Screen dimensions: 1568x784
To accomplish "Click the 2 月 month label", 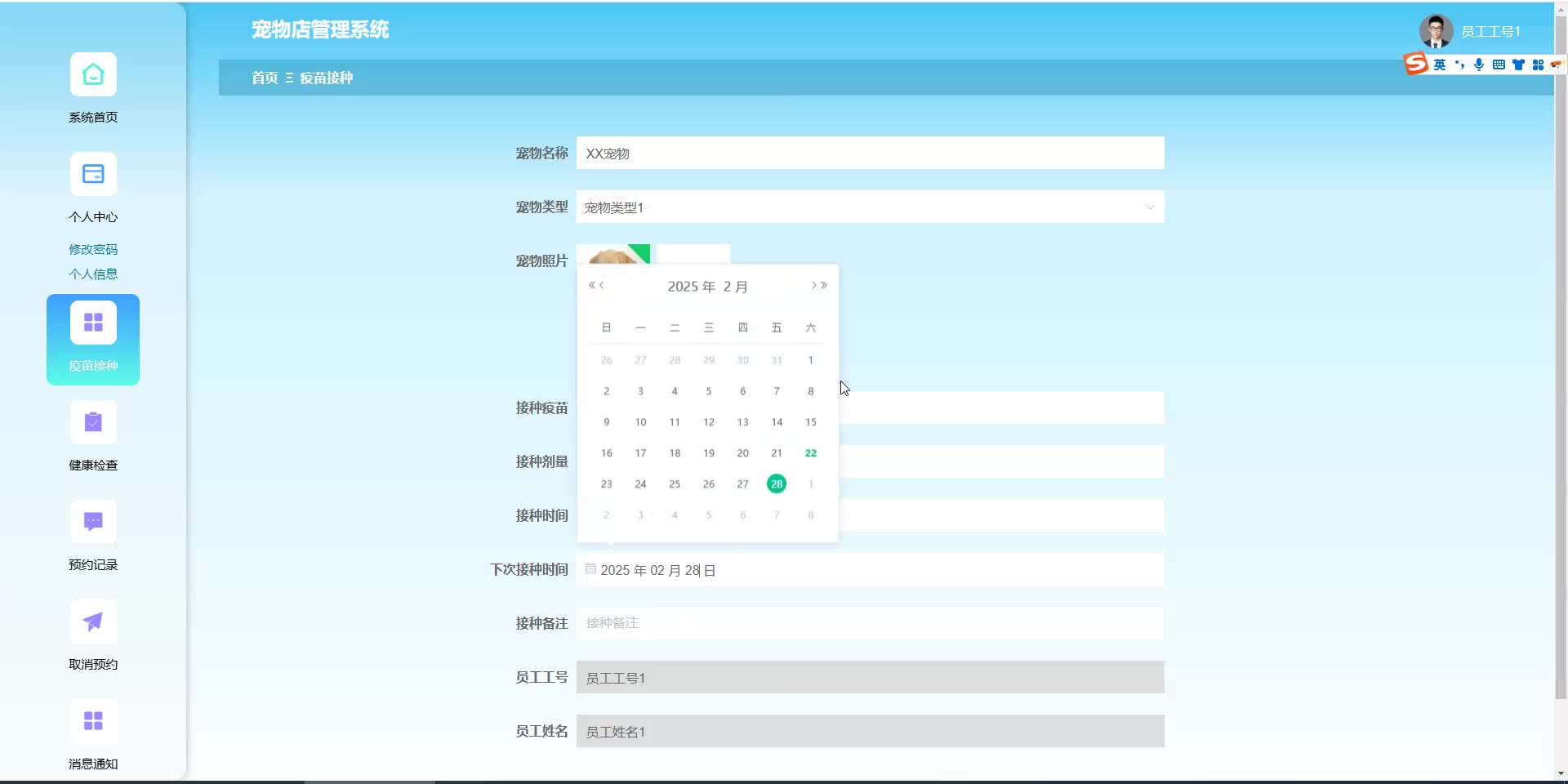I will [735, 287].
